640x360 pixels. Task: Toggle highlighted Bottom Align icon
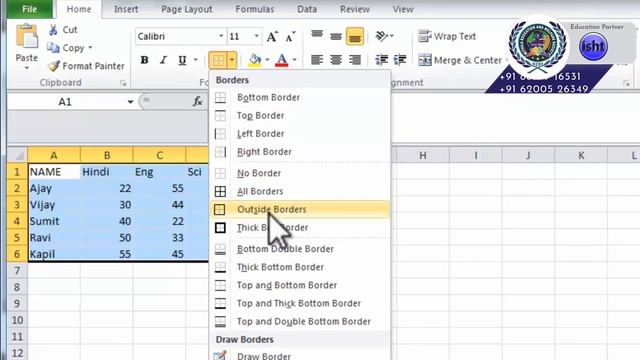click(x=355, y=36)
